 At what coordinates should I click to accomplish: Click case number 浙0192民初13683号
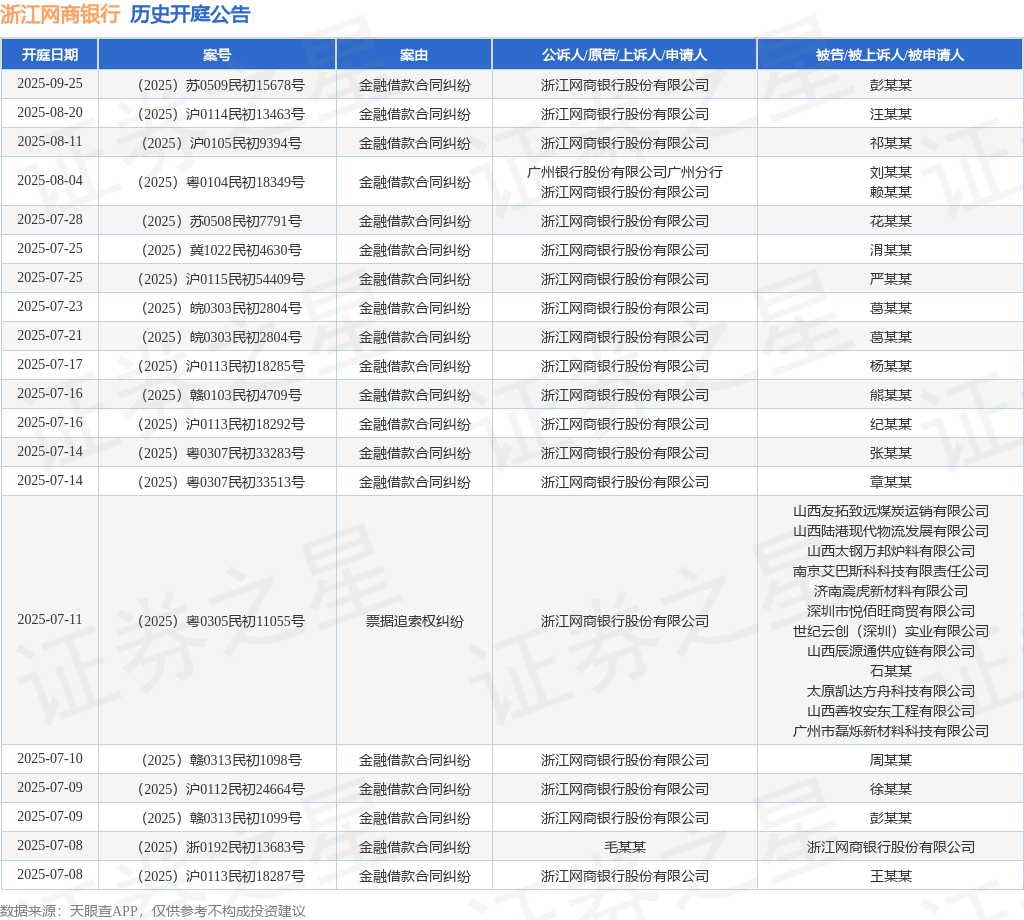tap(221, 847)
